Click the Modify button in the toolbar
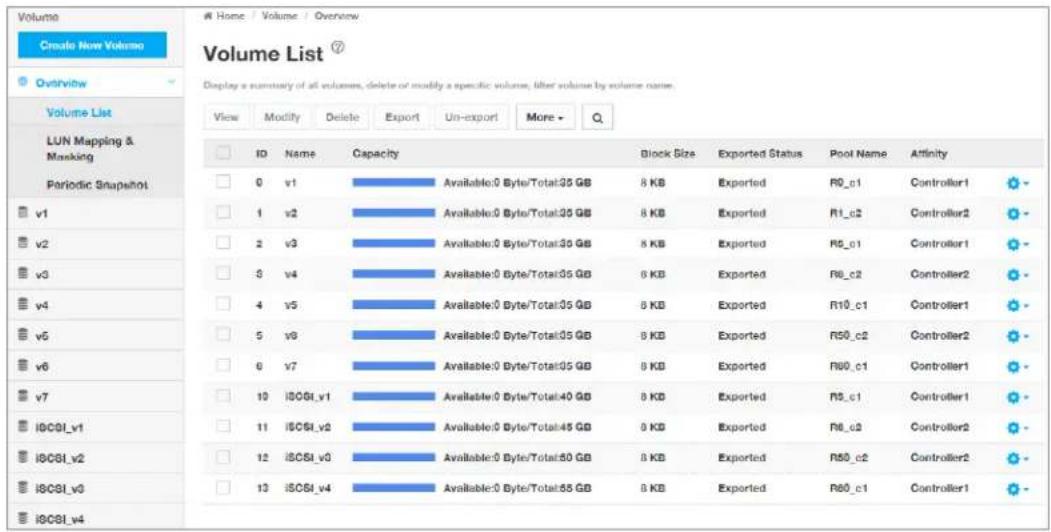 tap(282, 117)
